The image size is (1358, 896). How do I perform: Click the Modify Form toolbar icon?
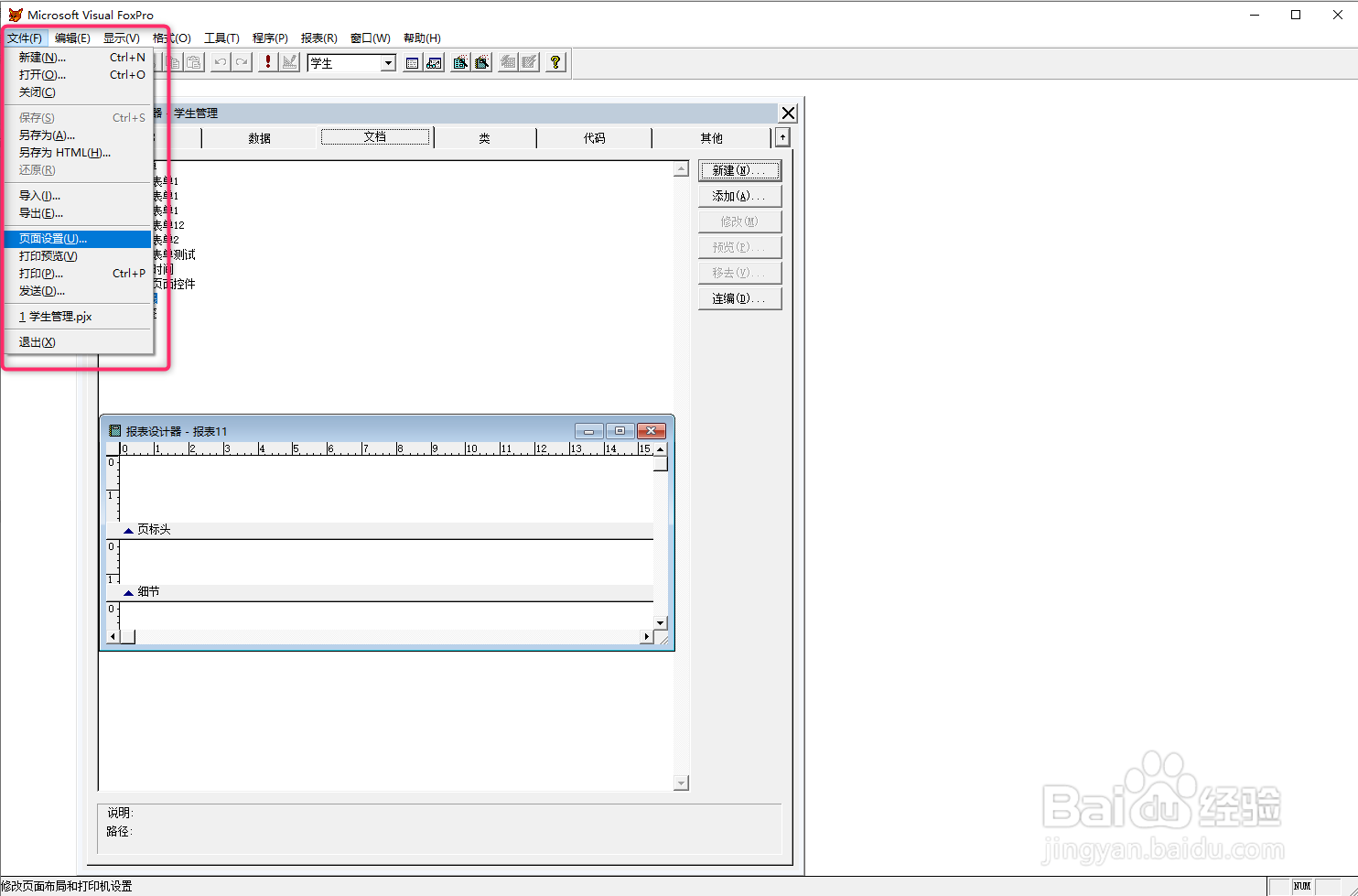coord(289,62)
